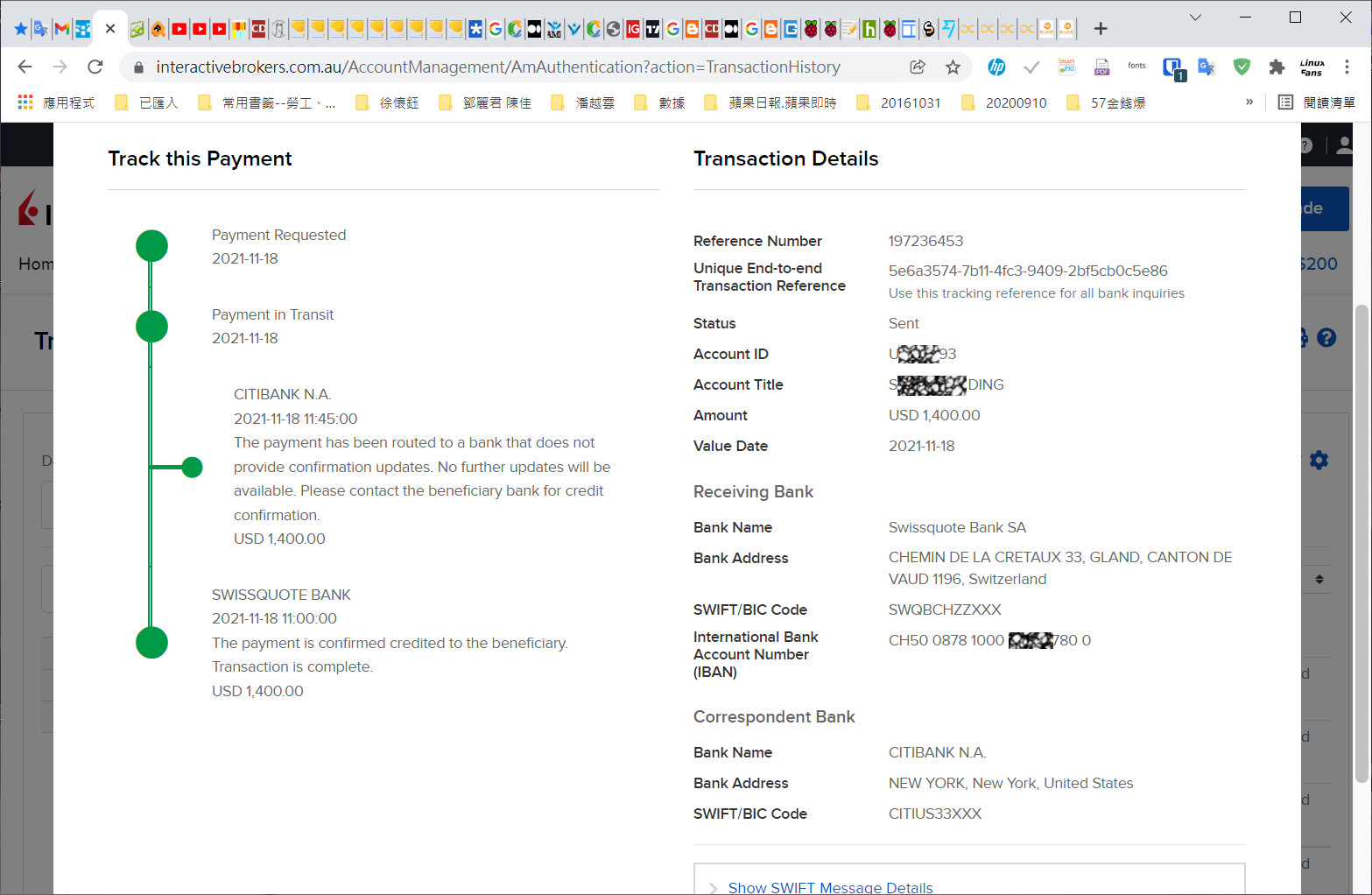Click the address bar URL
The image size is (1372, 895).
pos(498,67)
